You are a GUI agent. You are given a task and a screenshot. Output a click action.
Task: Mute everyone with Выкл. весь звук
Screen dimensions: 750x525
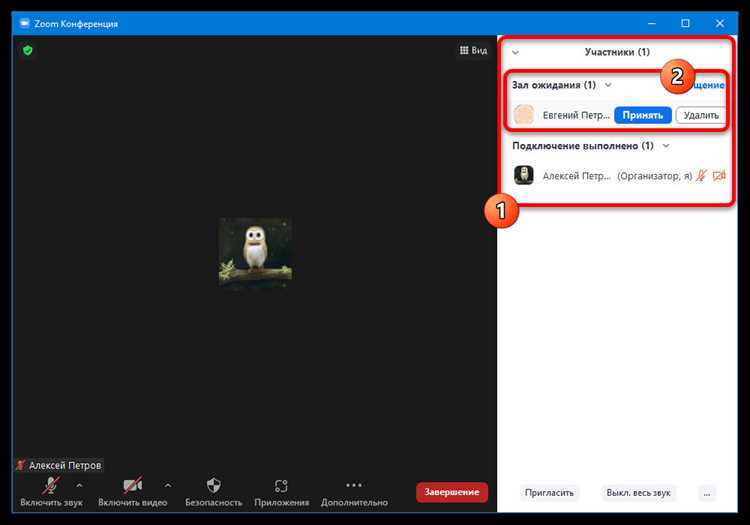click(x=638, y=493)
